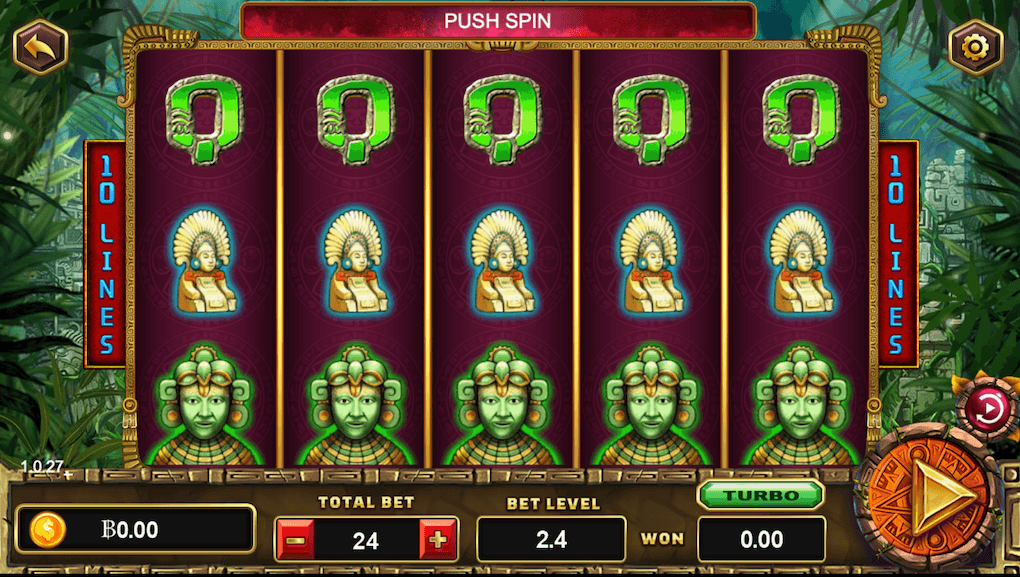1020x577 pixels.
Task: Click the jade mask on first reel
Action: (206, 405)
